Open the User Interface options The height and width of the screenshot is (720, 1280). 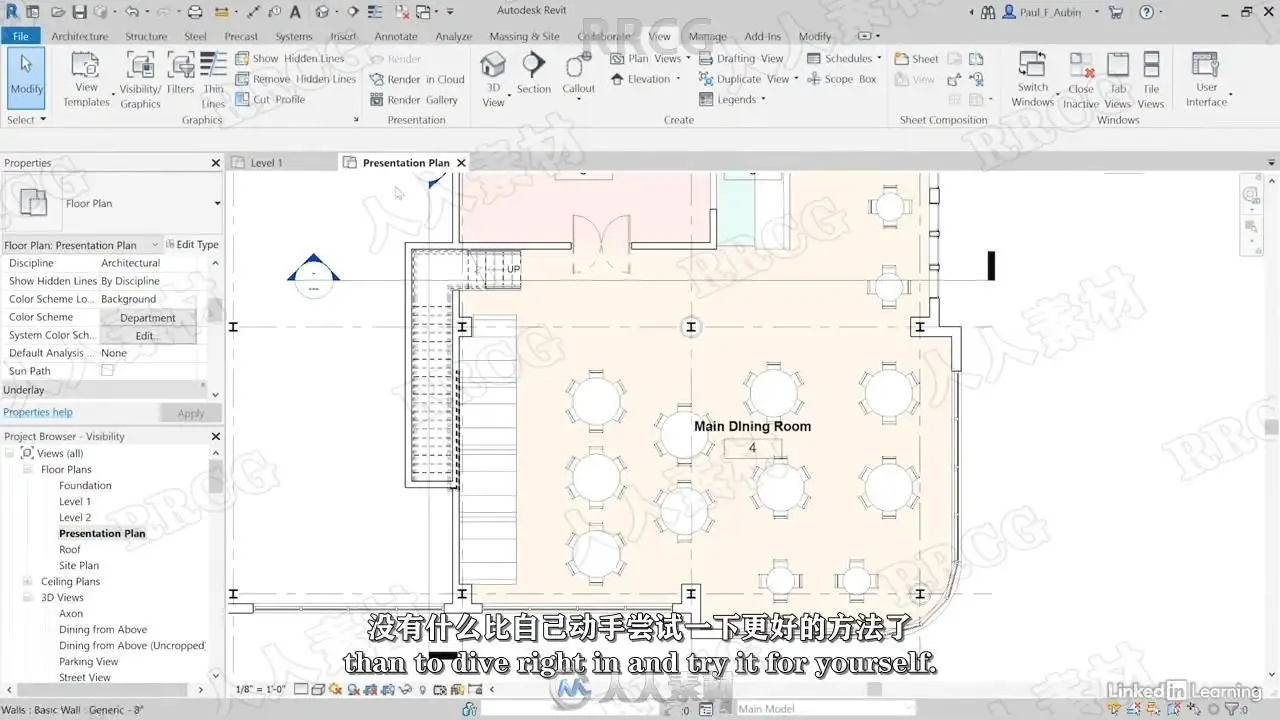click(x=1207, y=80)
